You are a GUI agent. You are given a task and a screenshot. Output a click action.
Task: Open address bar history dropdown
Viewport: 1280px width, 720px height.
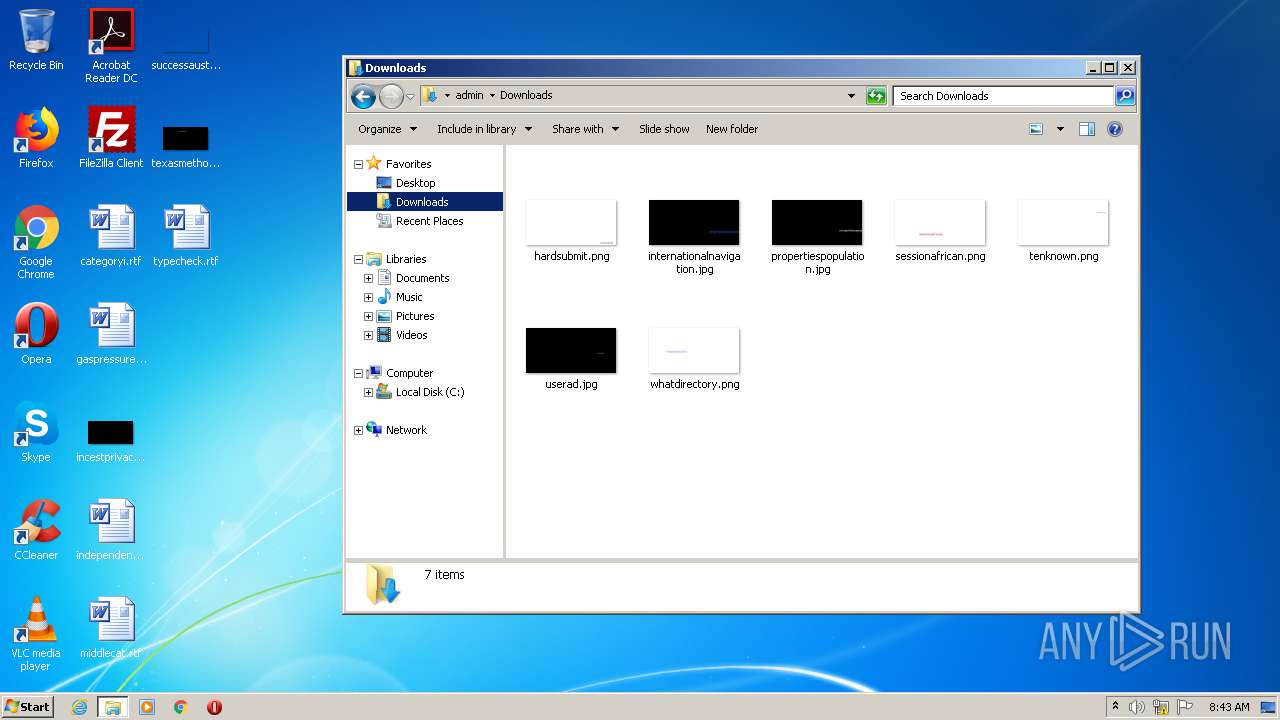pyautogui.click(x=851, y=96)
